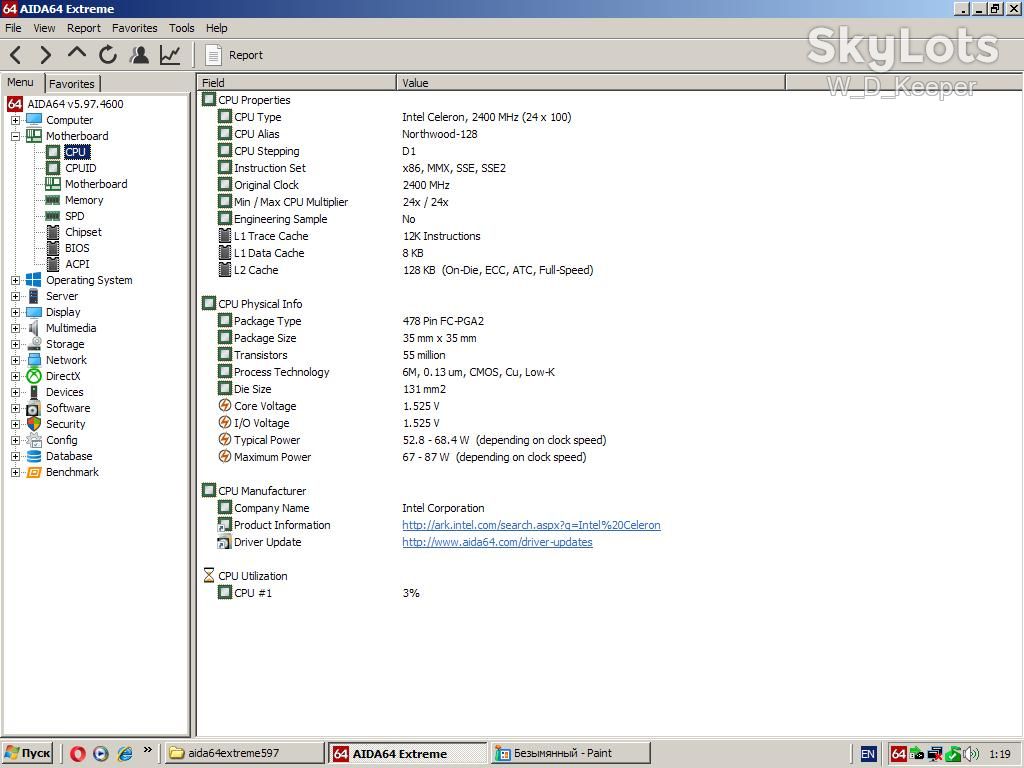
Task: Open the user icon in the toolbar
Action: (x=139, y=55)
